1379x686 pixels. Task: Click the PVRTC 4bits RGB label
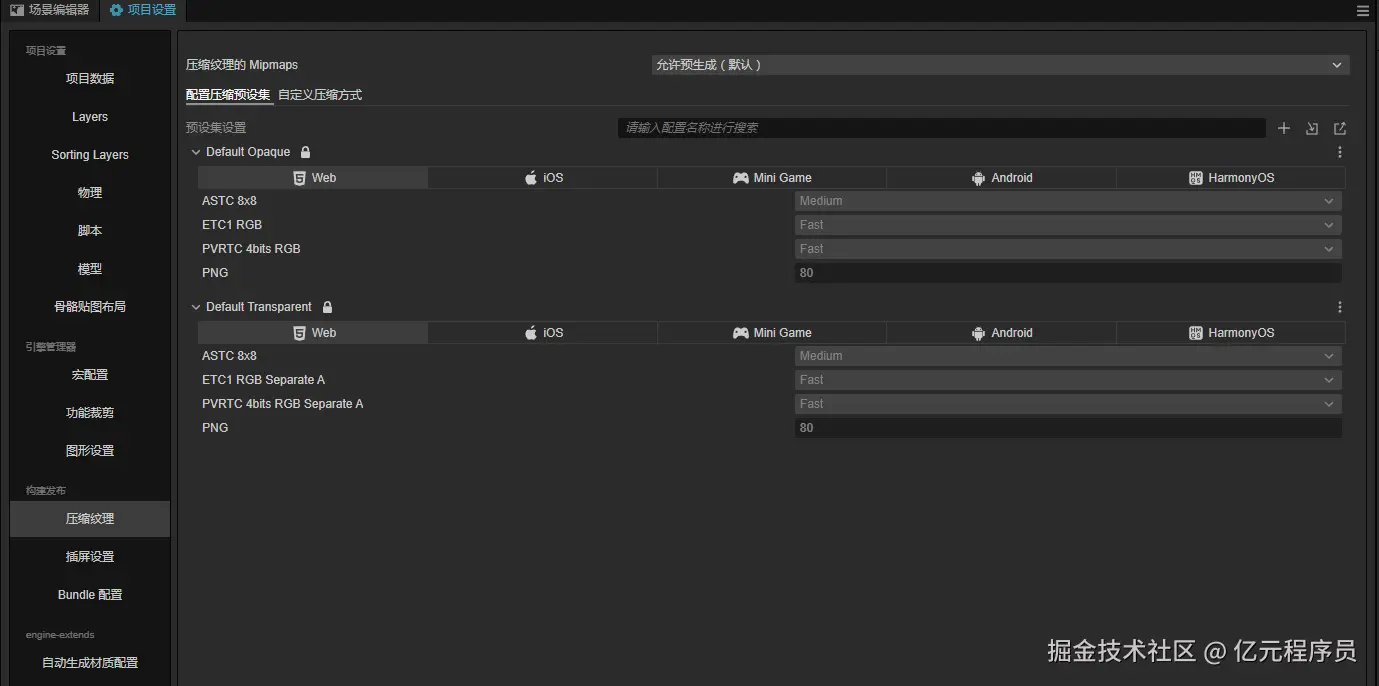click(251, 249)
